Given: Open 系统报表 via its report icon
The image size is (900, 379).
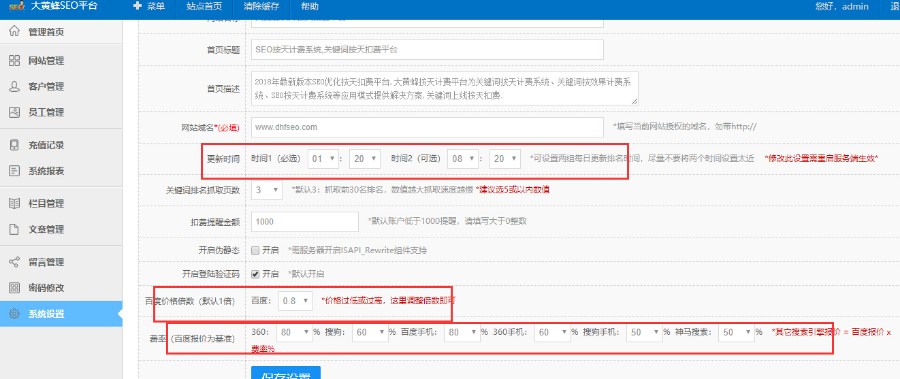Looking at the screenshot, I should [14, 171].
